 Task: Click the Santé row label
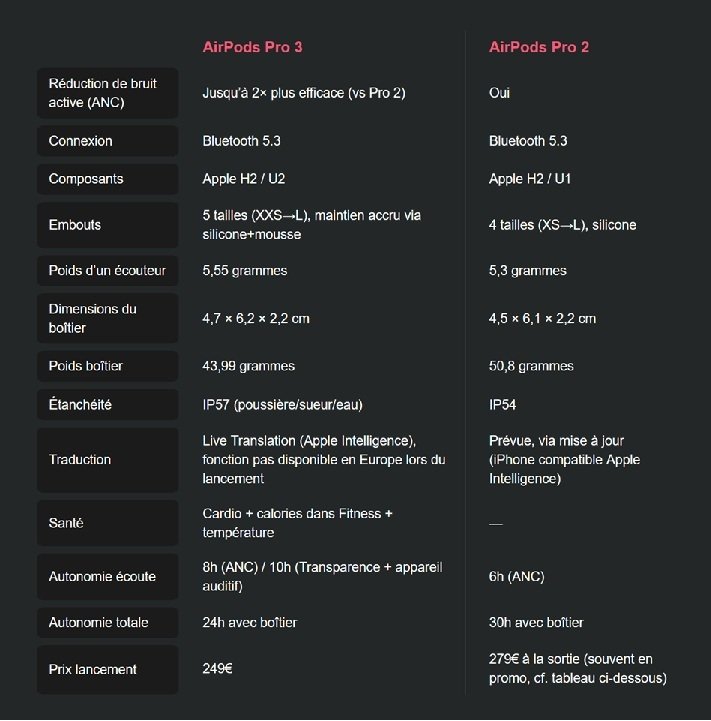[x=66, y=523]
